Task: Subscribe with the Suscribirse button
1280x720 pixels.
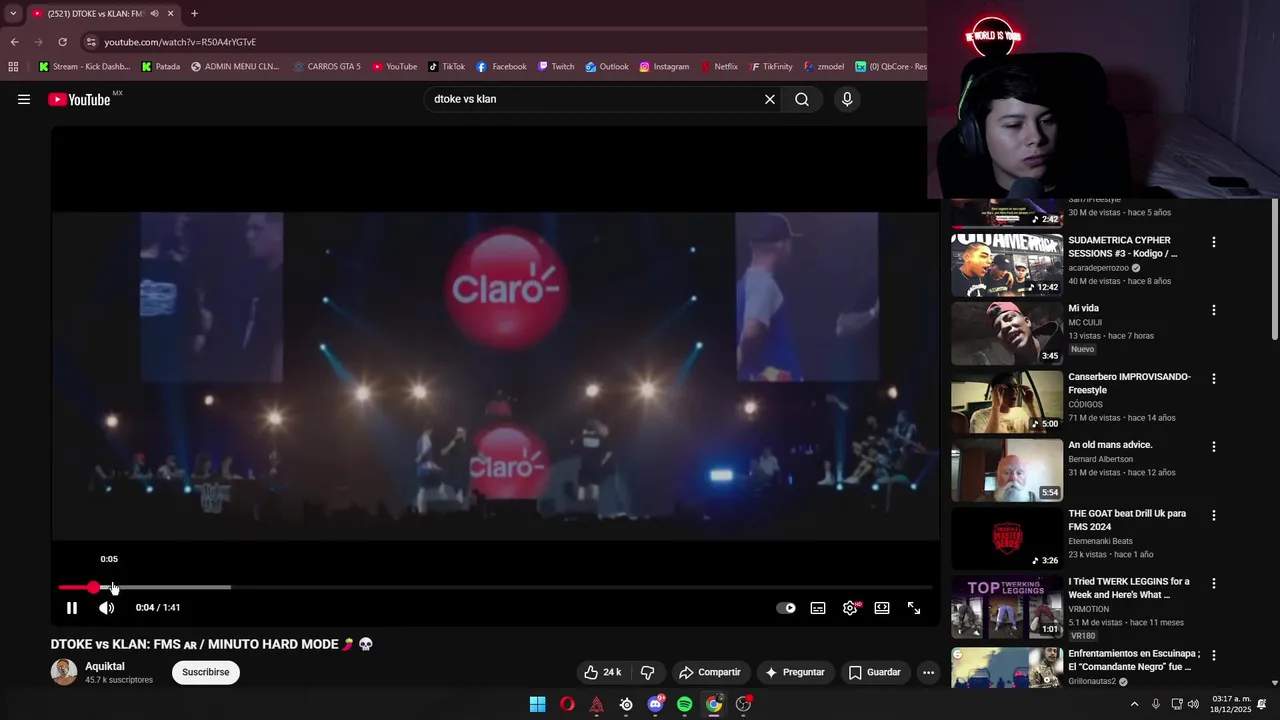Action: pos(206,672)
